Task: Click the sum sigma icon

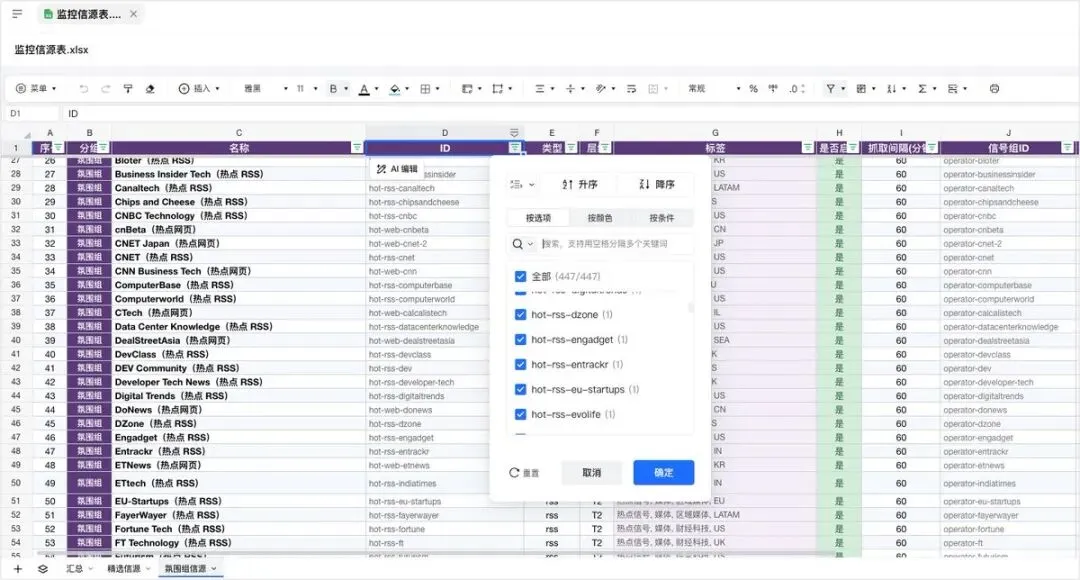Action: click(x=922, y=89)
